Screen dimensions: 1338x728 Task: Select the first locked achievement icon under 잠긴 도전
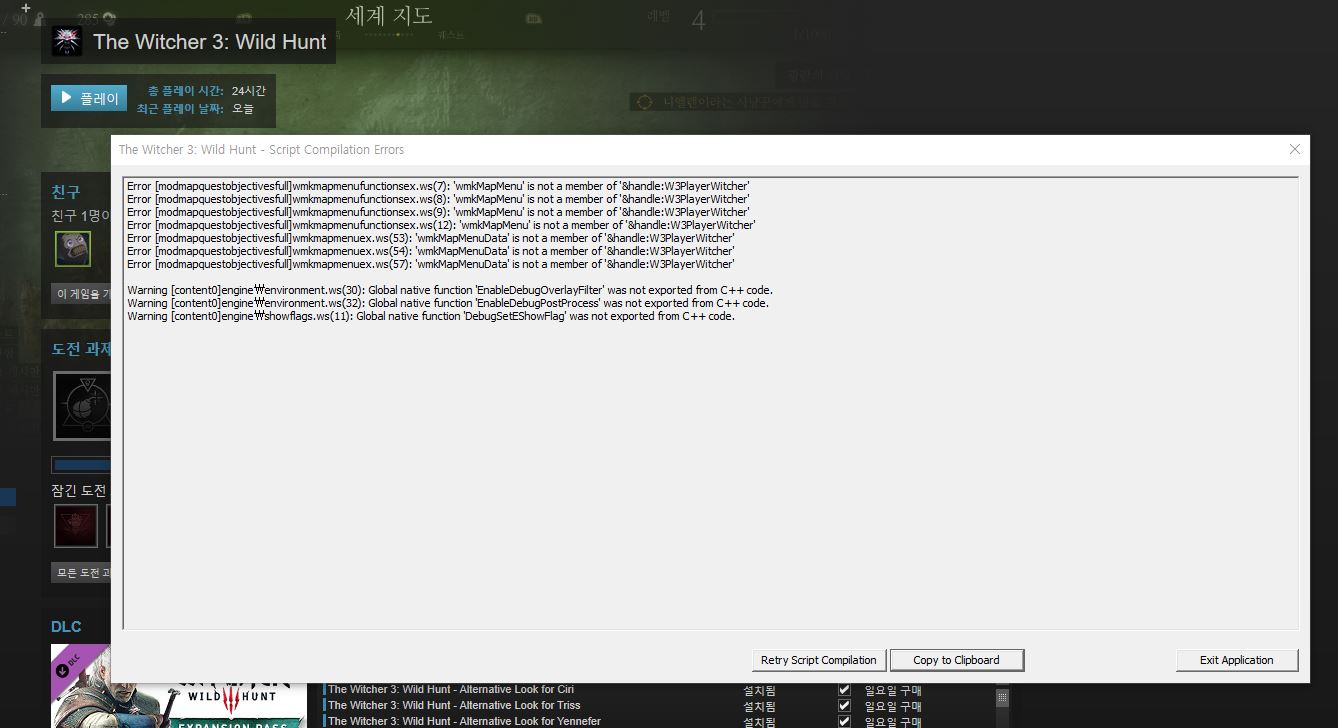coord(76,526)
